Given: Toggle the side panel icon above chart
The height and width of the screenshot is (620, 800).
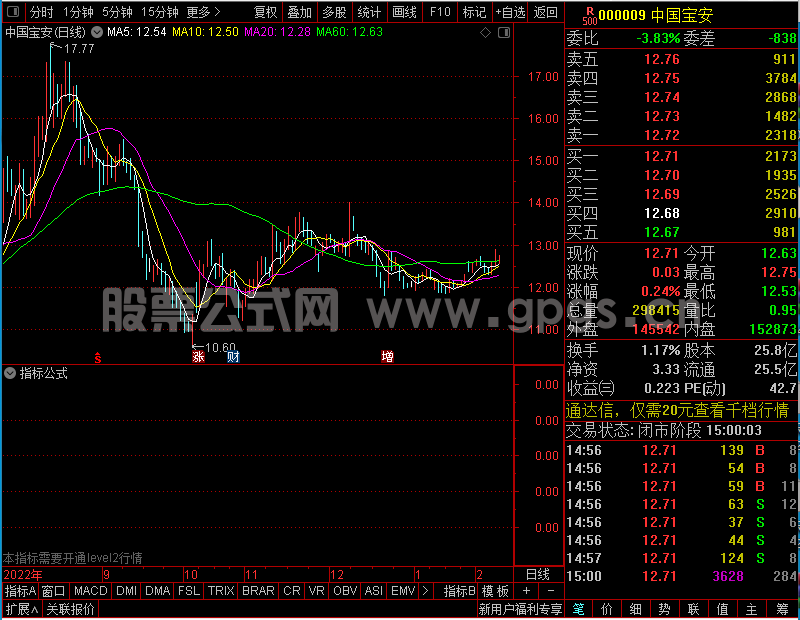Looking at the screenshot, I should 504,33.
